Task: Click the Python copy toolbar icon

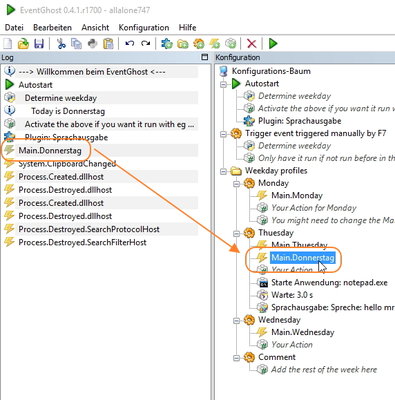Action: (92, 43)
